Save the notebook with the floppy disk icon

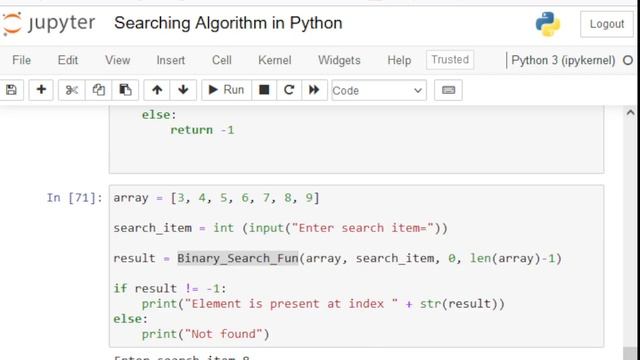pos(11,90)
